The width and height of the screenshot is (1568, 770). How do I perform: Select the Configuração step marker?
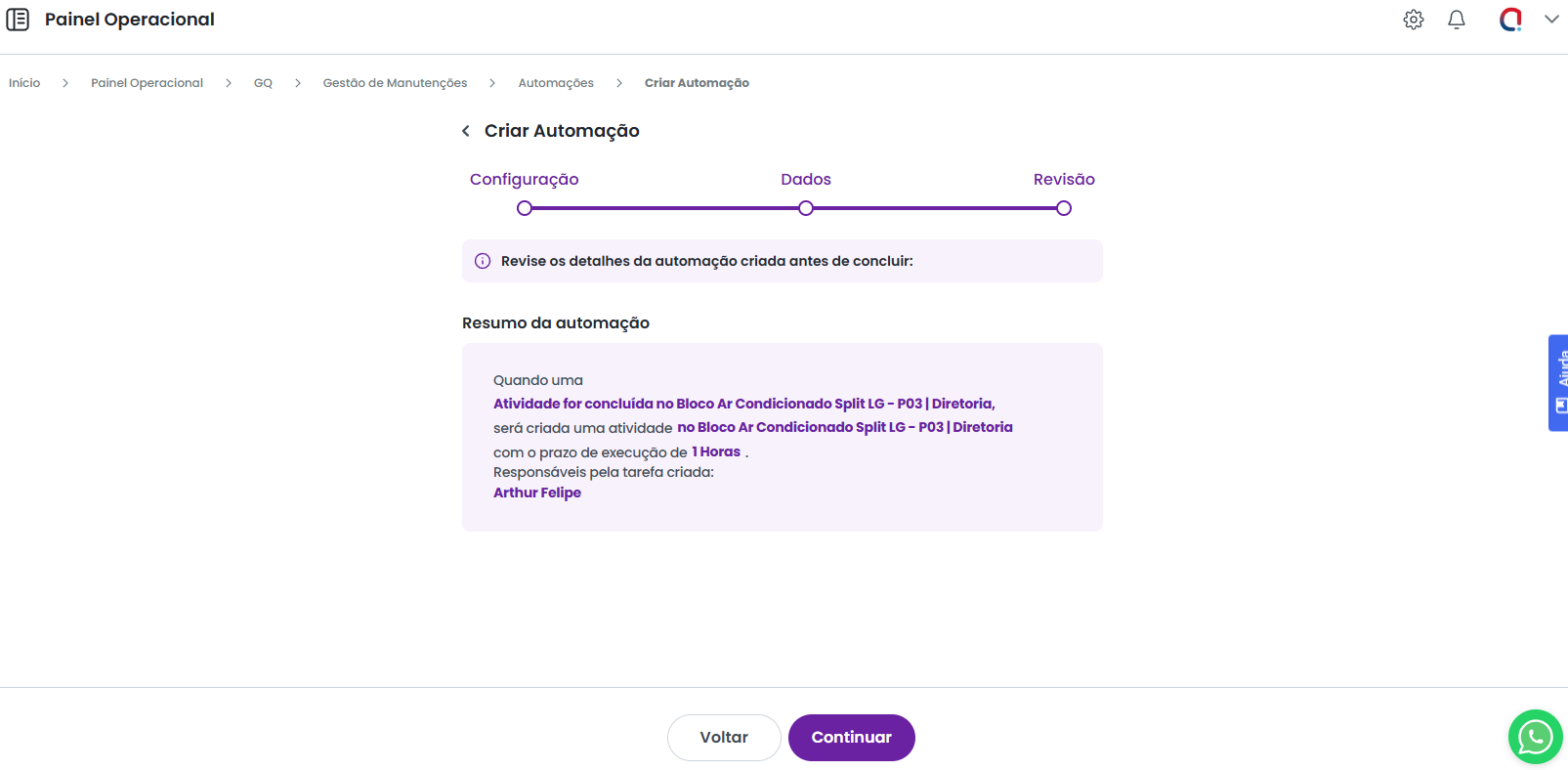525,208
